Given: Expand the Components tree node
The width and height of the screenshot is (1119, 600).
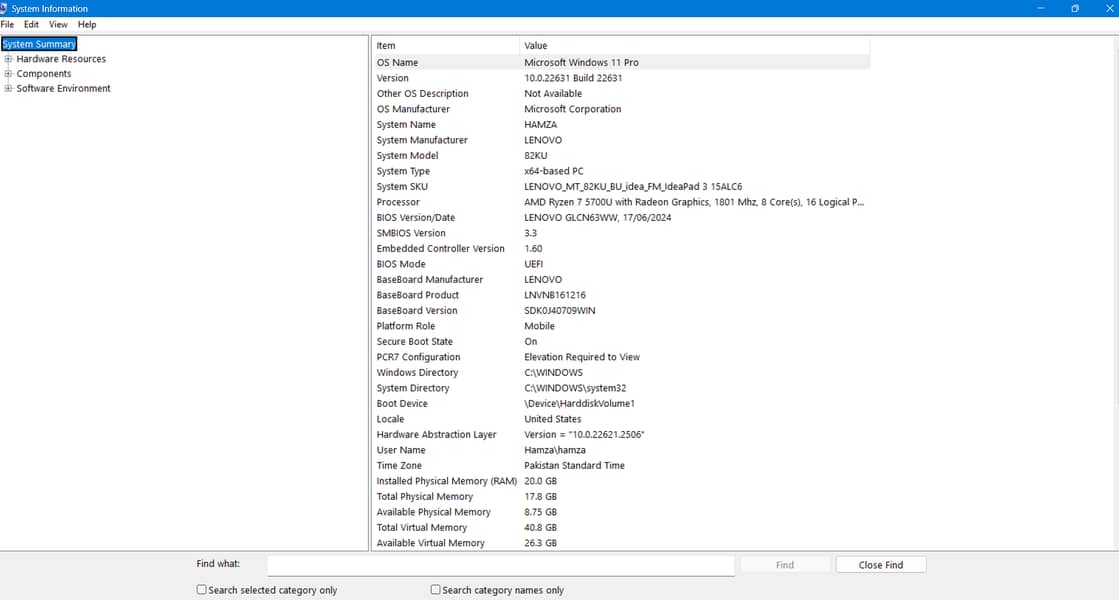Looking at the screenshot, I should pyautogui.click(x=9, y=74).
